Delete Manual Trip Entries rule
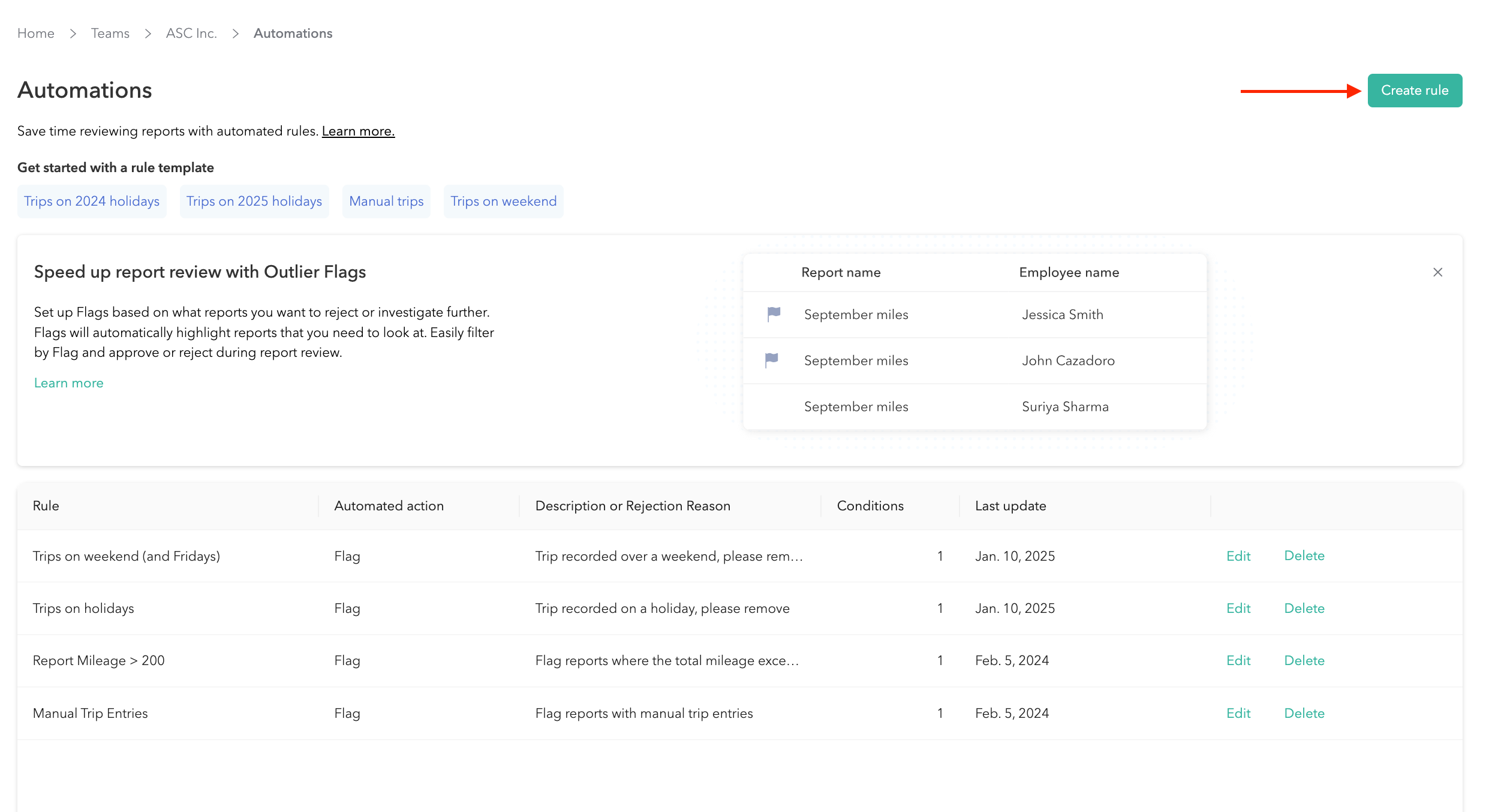Viewport: 1486px width, 812px height. tap(1304, 713)
